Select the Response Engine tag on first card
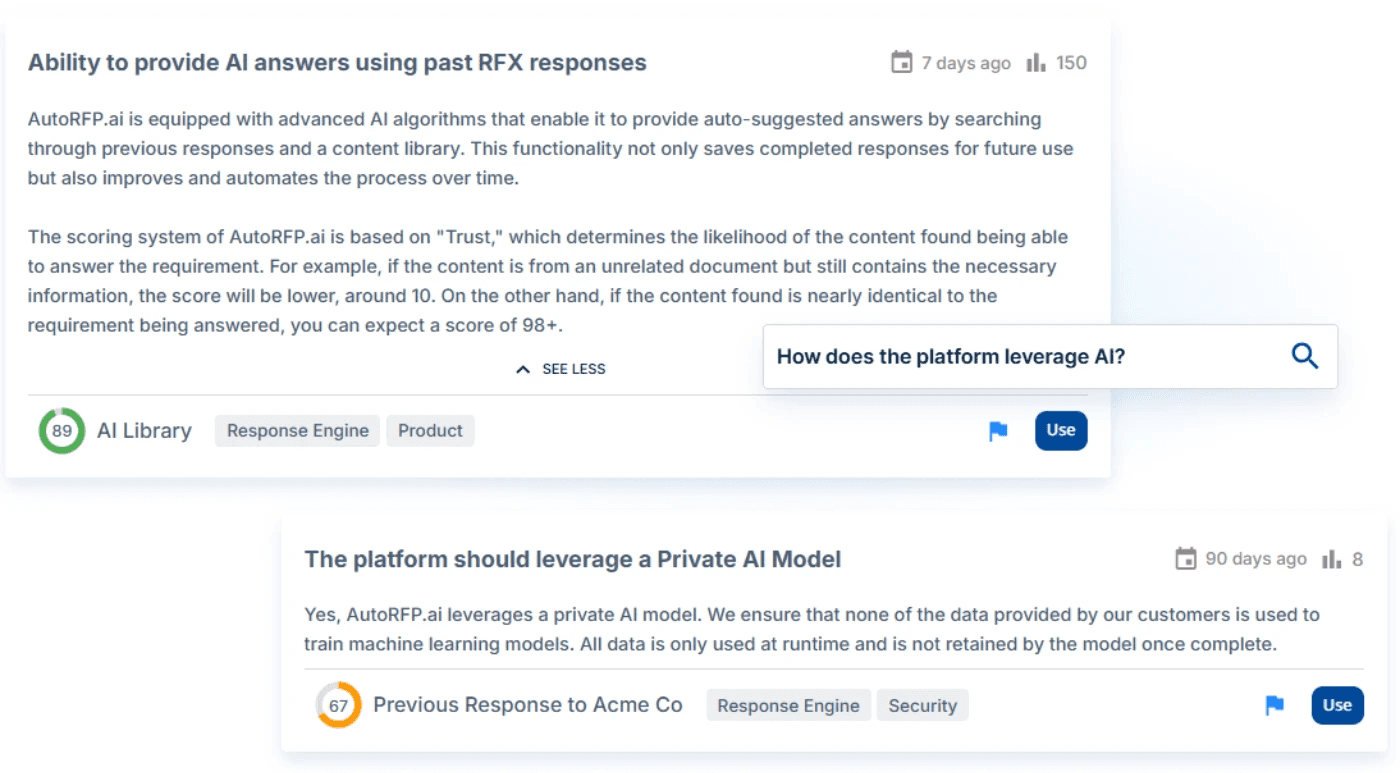1400x773 pixels. (x=297, y=430)
